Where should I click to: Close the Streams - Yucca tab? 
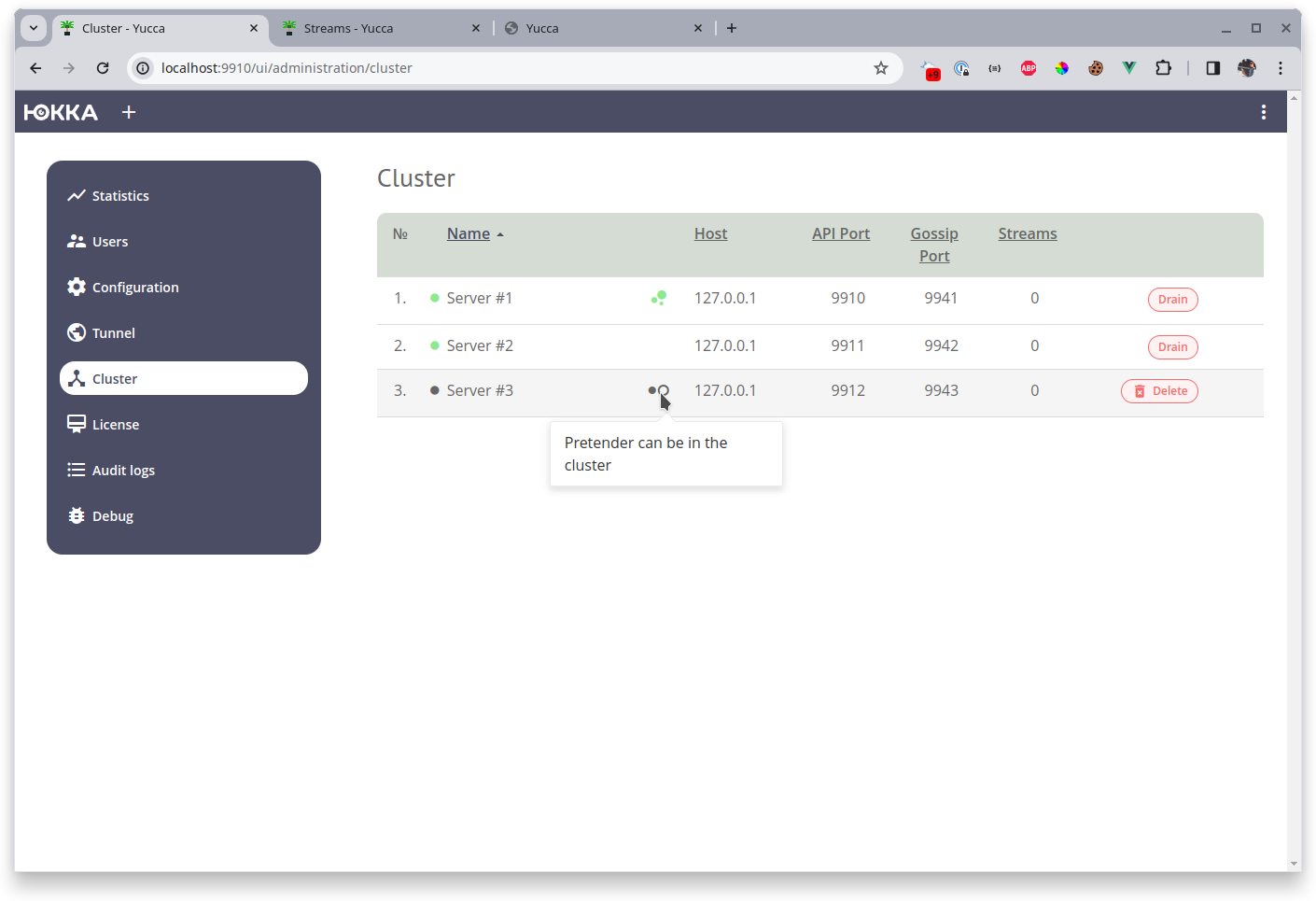[476, 28]
